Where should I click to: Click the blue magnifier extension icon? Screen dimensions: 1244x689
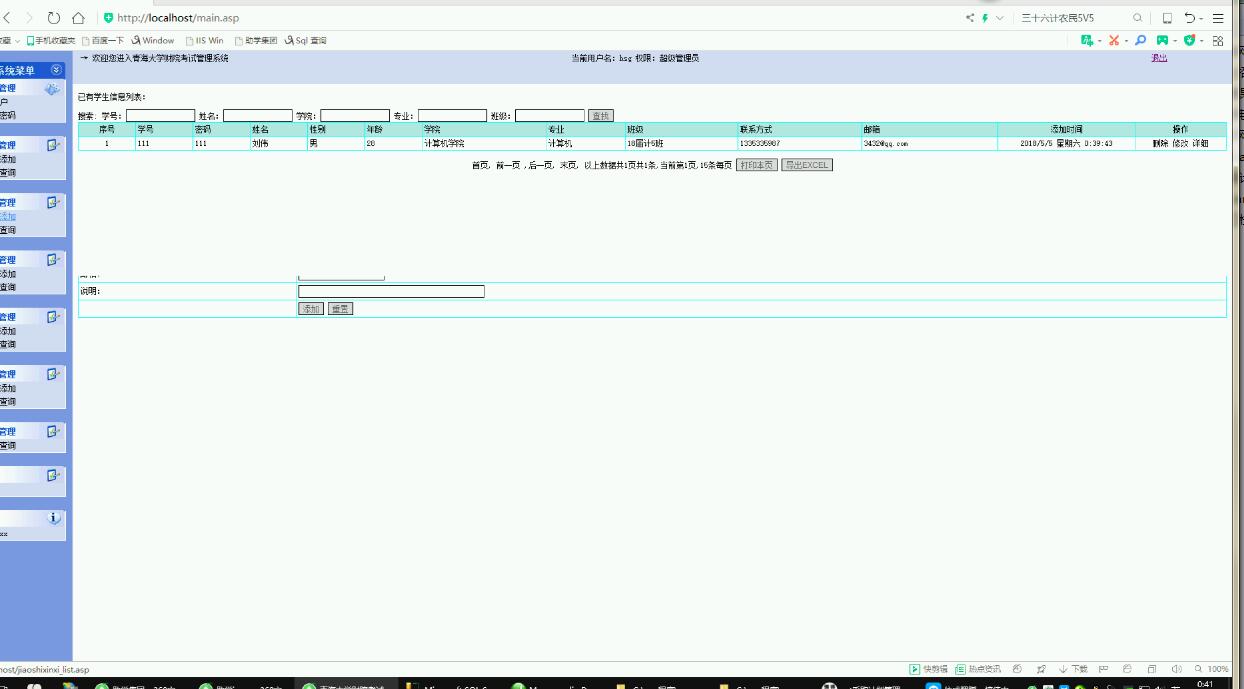[x=1140, y=41]
